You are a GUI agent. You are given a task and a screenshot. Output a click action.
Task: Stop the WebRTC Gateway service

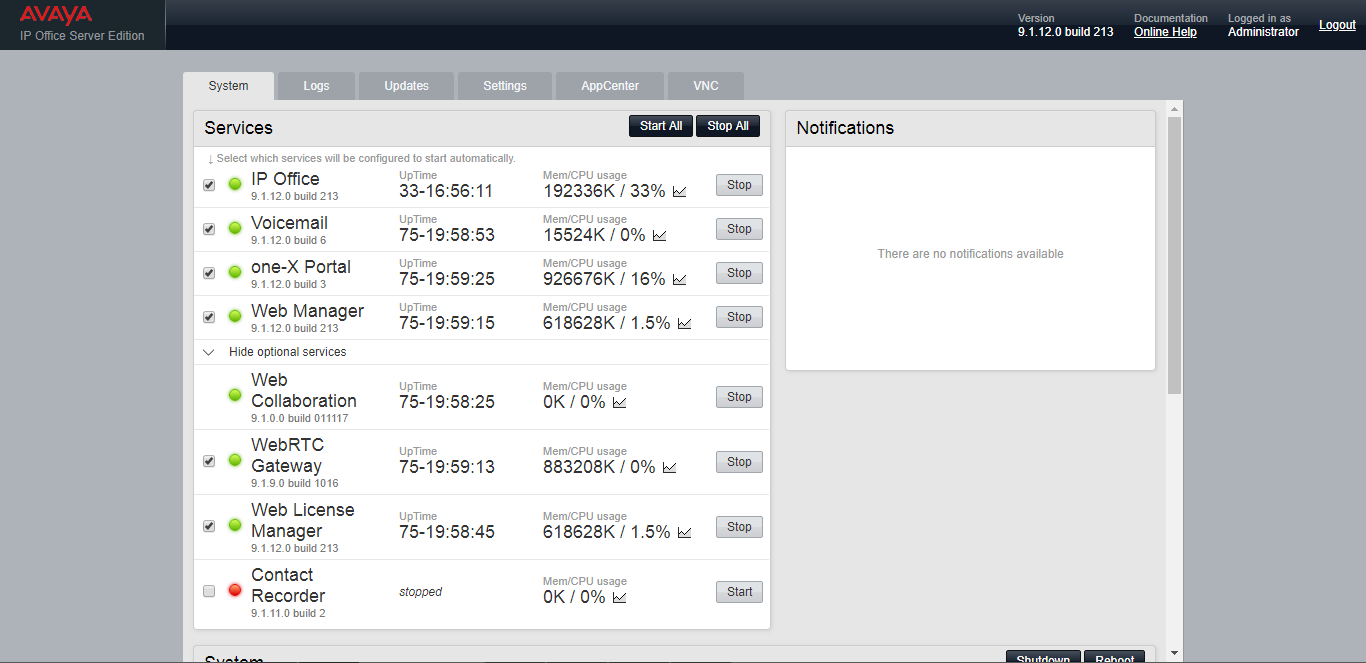tap(739, 462)
